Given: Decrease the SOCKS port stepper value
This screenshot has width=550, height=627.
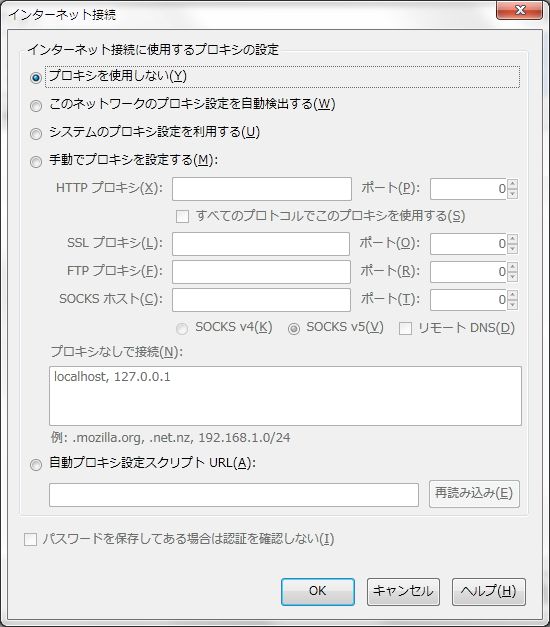Looking at the screenshot, I should pos(512,305).
